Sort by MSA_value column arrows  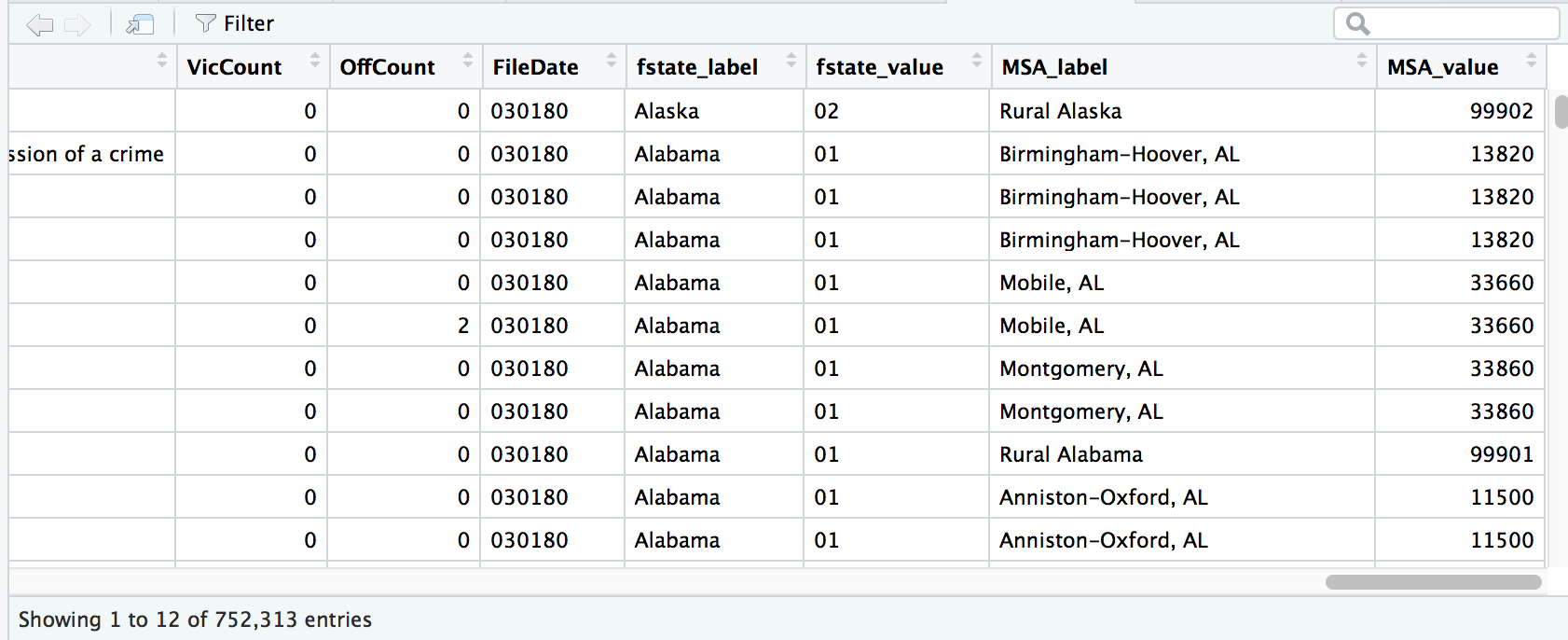tap(1531, 61)
